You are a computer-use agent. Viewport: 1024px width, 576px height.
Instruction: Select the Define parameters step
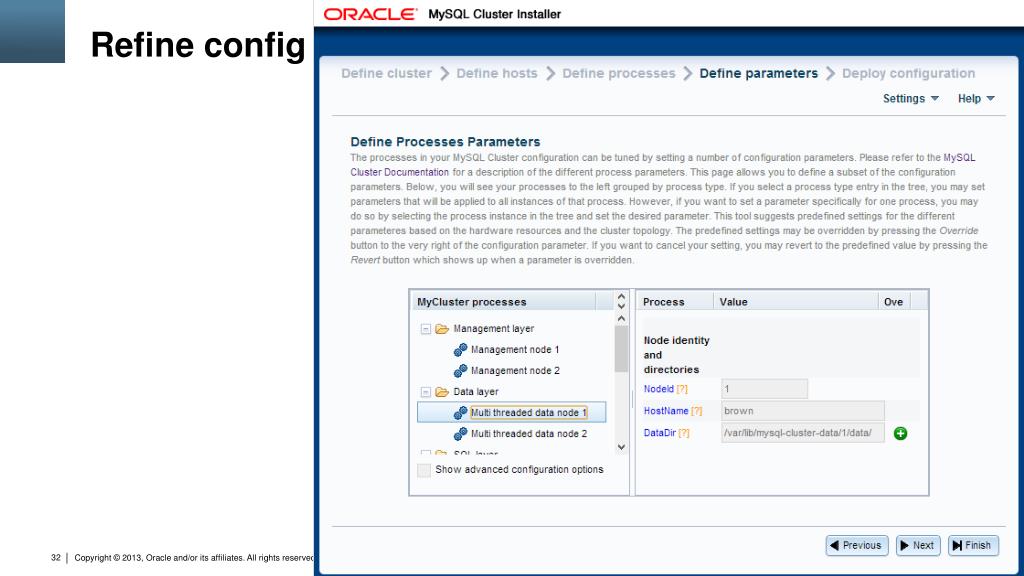pyautogui.click(x=758, y=73)
